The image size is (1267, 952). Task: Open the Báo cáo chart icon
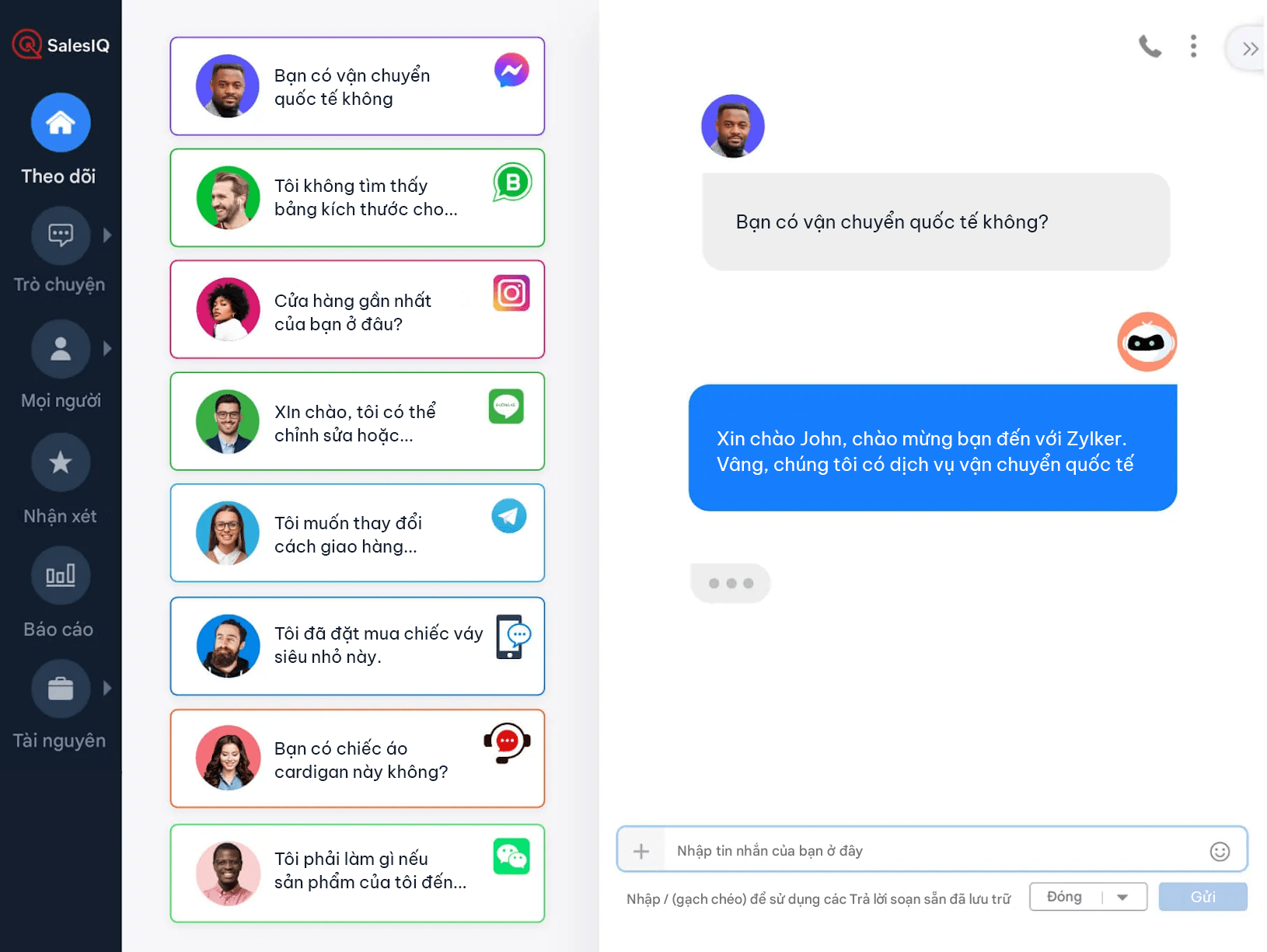[61, 576]
